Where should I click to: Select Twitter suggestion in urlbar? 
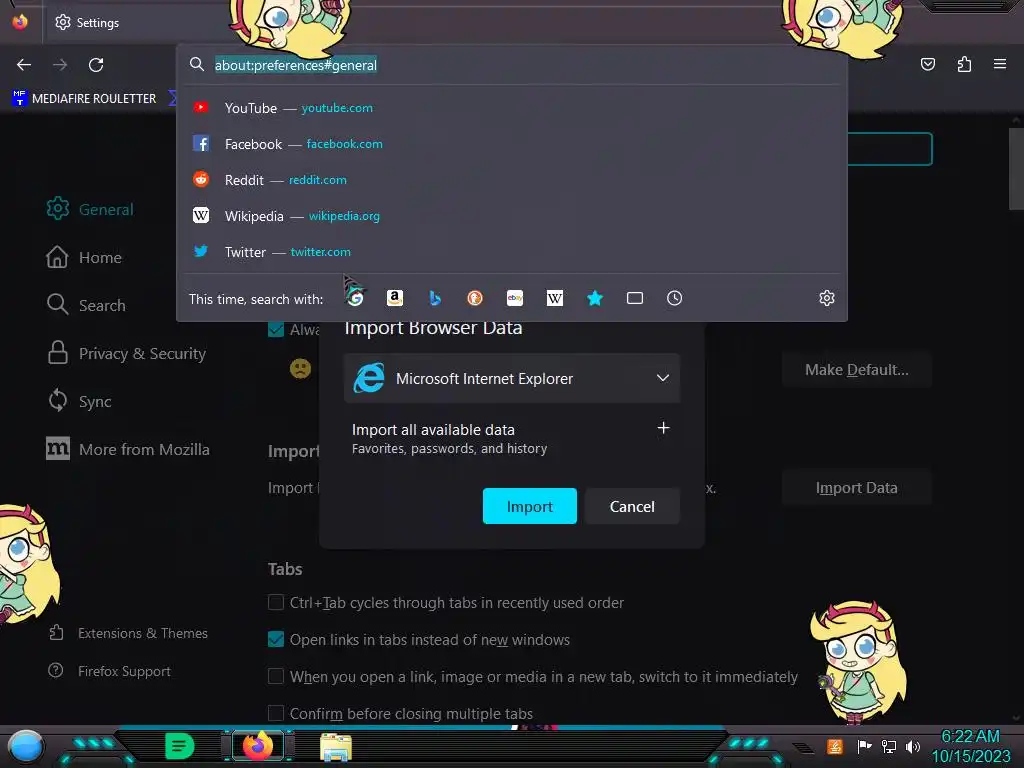512,251
